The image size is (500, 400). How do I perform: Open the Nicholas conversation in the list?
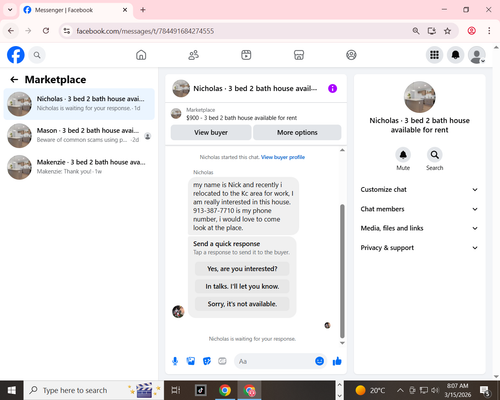(x=79, y=104)
